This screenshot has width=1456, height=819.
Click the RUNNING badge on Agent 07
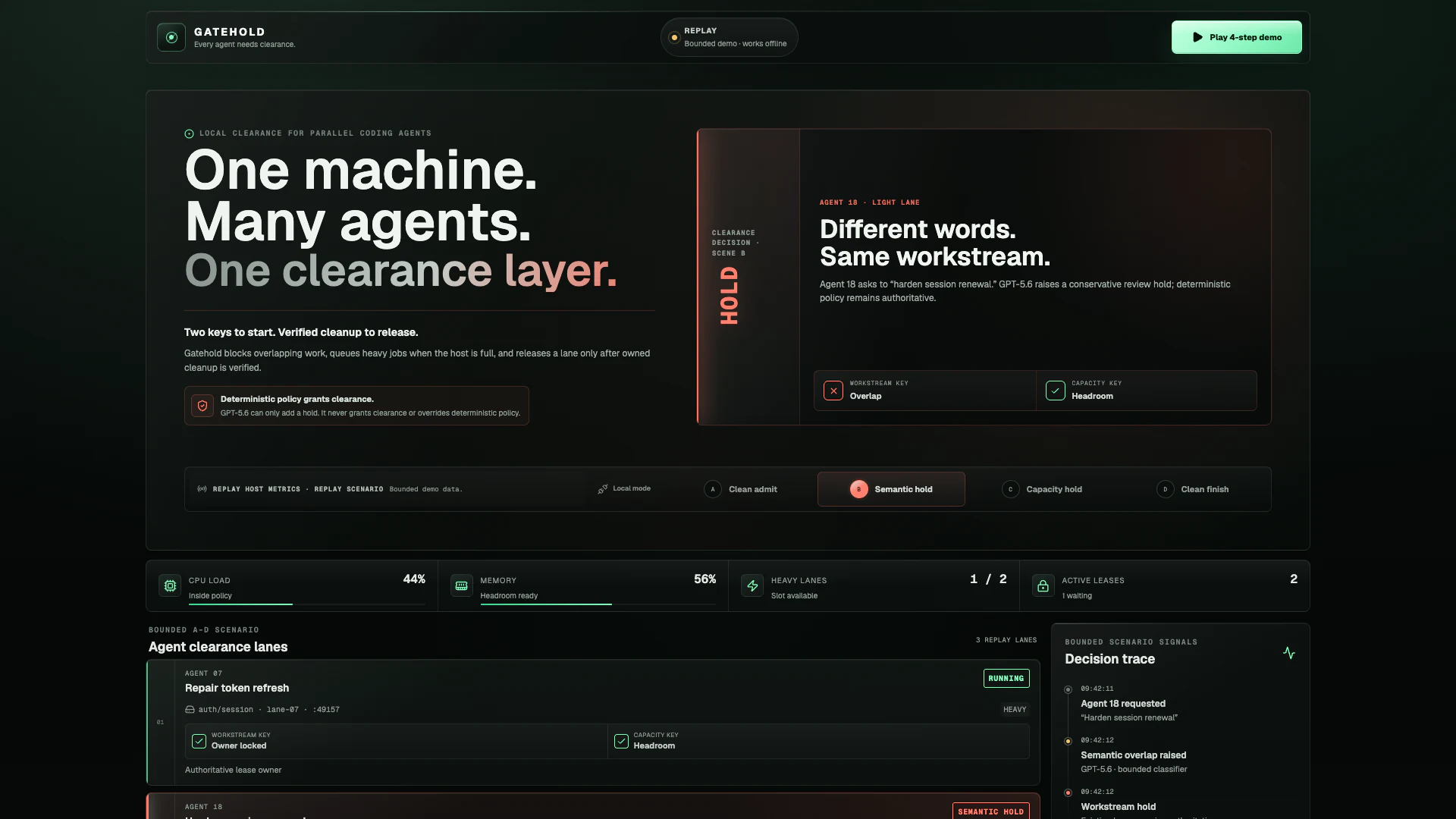1006,679
